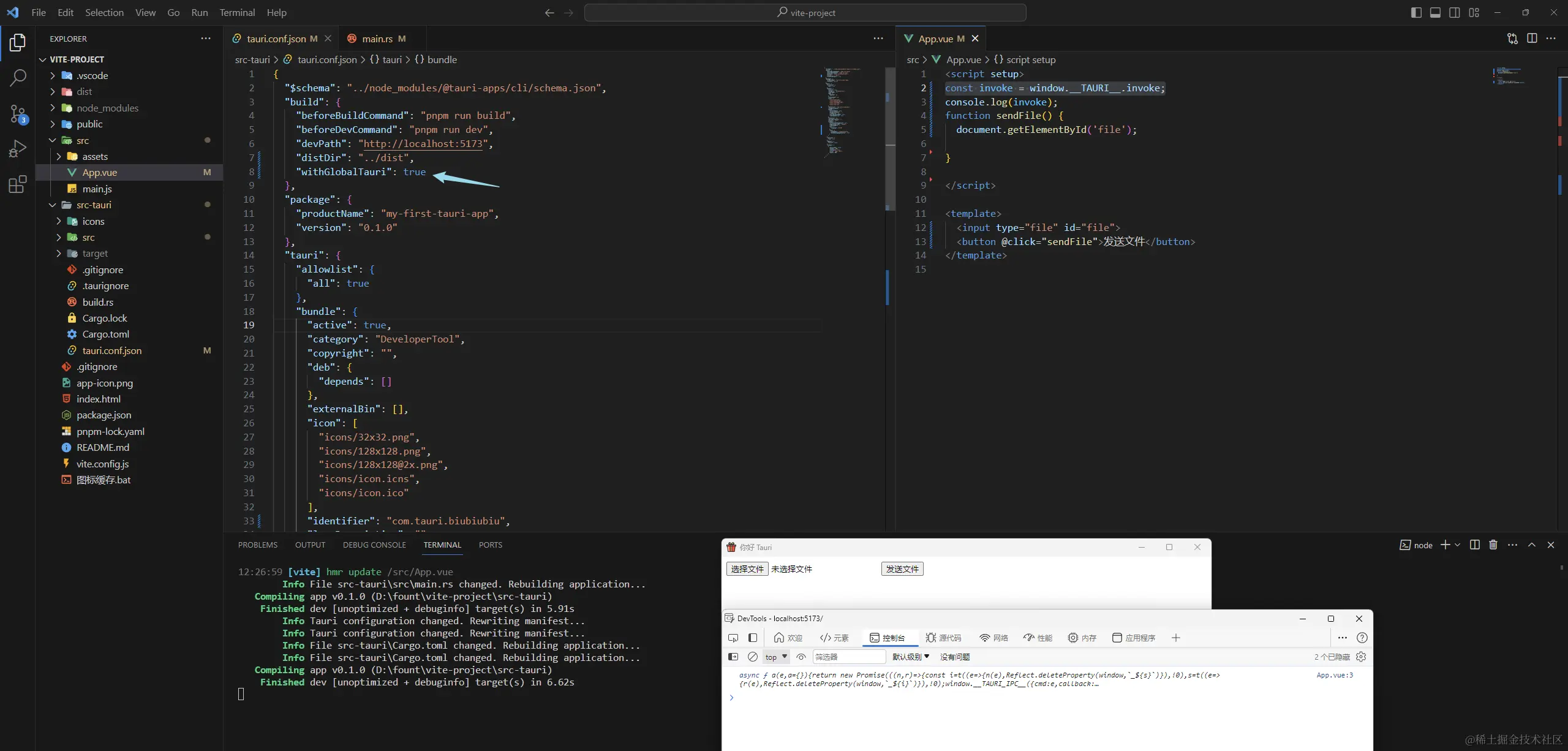Split the terminal panel

point(1475,545)
